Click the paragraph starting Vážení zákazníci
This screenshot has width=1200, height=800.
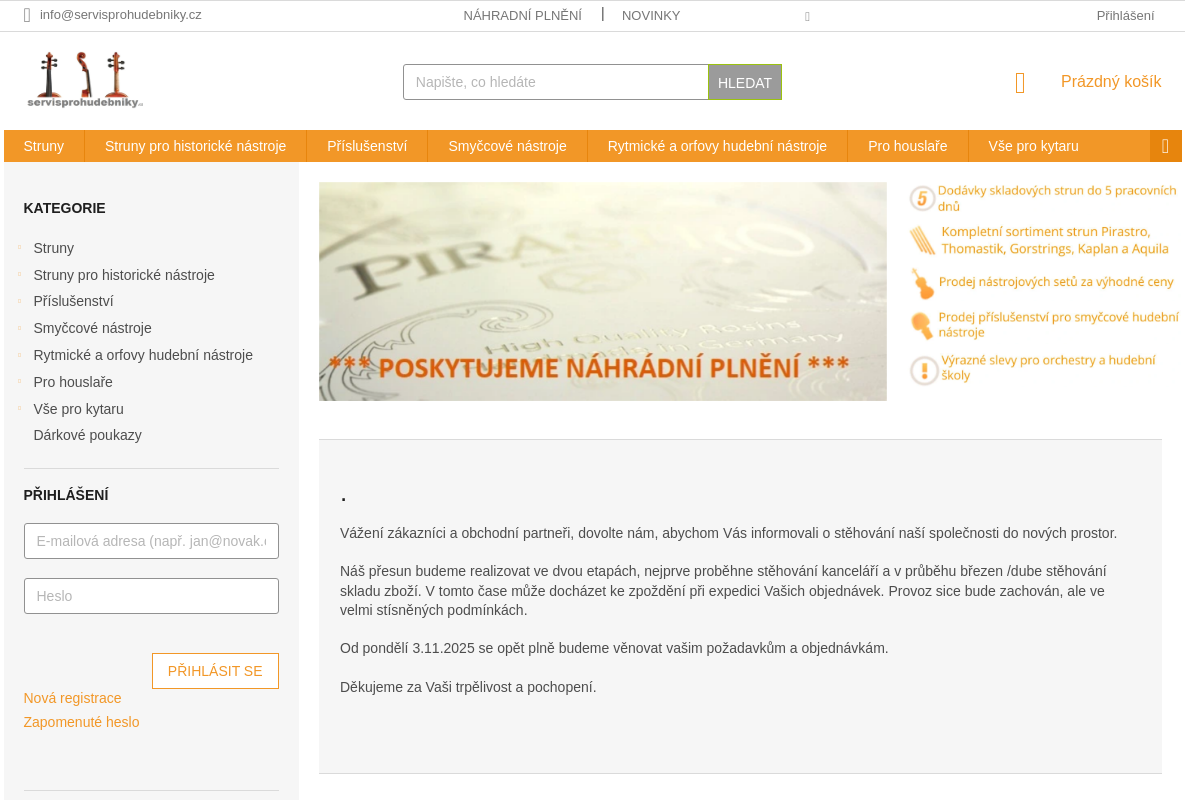pyautogui.click(x=728, y=533)
